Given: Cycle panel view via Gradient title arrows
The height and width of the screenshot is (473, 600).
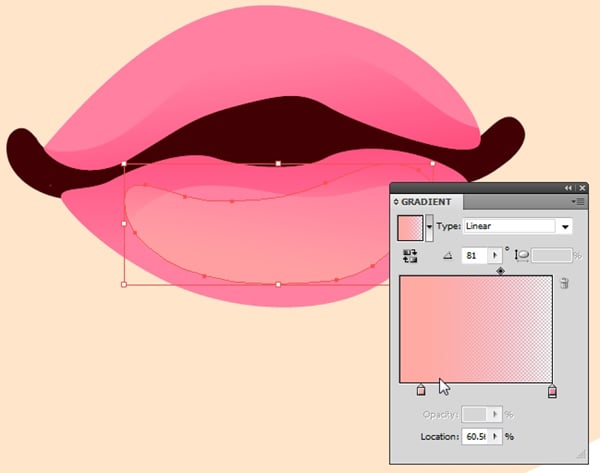Looking at the screenshot, I should 396,202.
